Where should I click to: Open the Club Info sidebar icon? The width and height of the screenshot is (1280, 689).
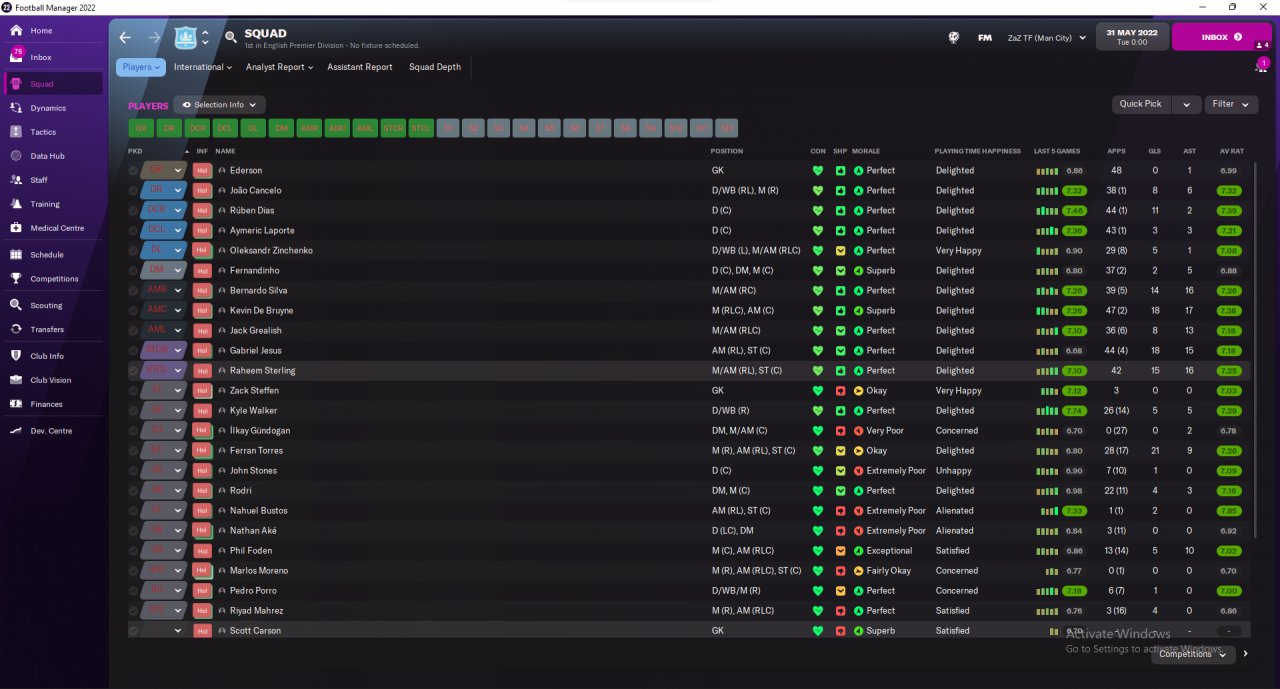(x=16, y=356)
